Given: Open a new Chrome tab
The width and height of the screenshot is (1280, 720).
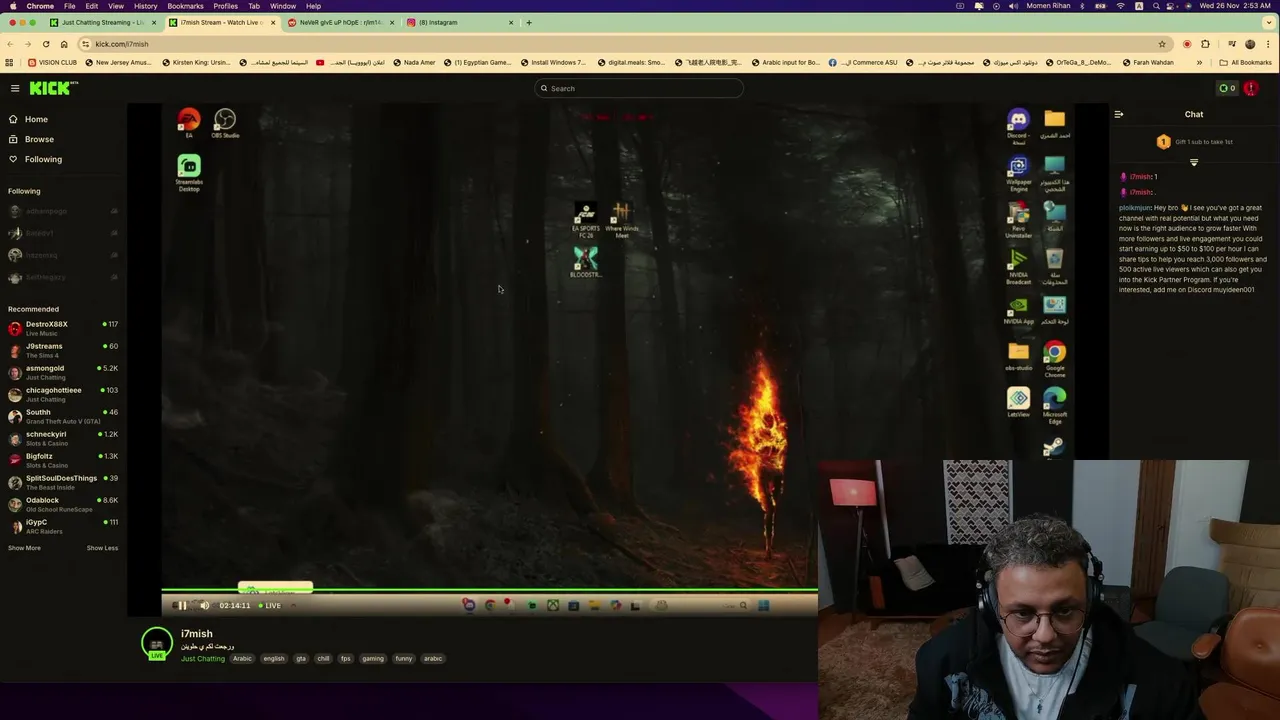Looking at the screenshot, I should tap(529, 22).
